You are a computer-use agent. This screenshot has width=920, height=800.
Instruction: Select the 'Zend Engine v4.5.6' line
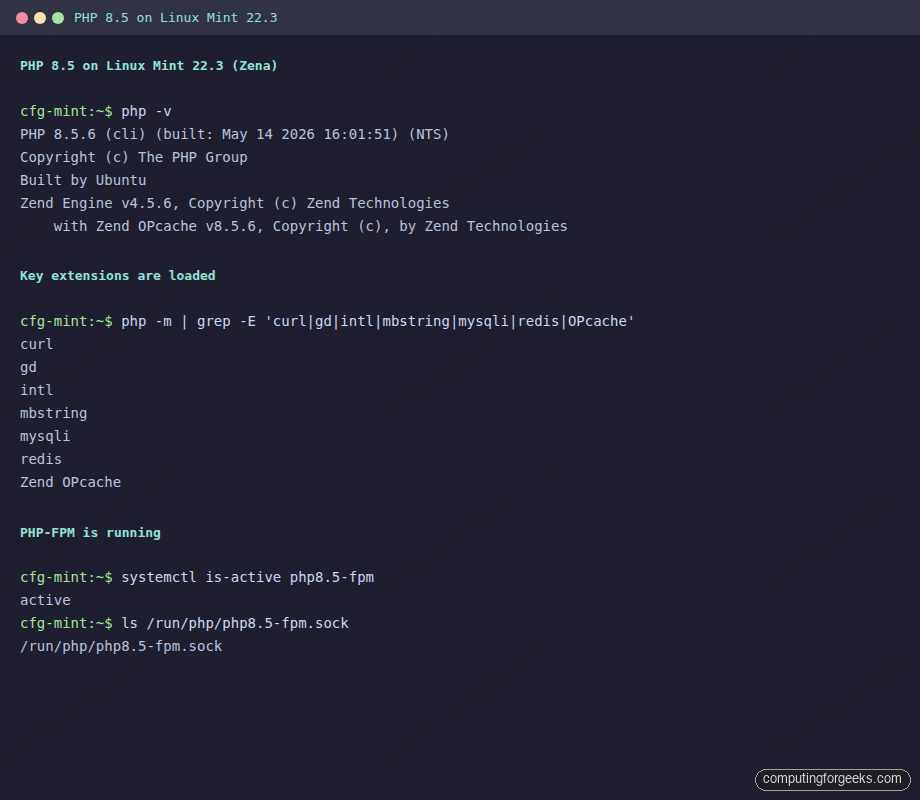click(x=235, y=203)
